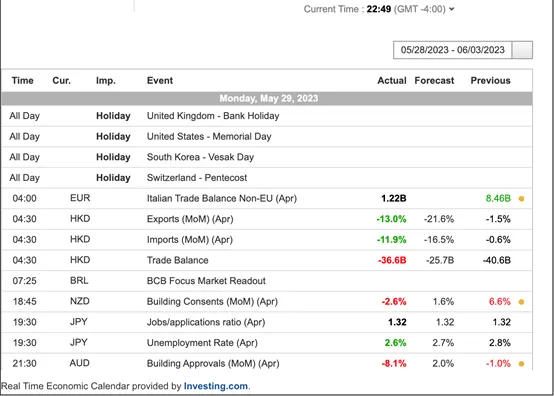
Task: Open United States - Memorial Day event
Action: pyautogui.click(x=209, y=136)
